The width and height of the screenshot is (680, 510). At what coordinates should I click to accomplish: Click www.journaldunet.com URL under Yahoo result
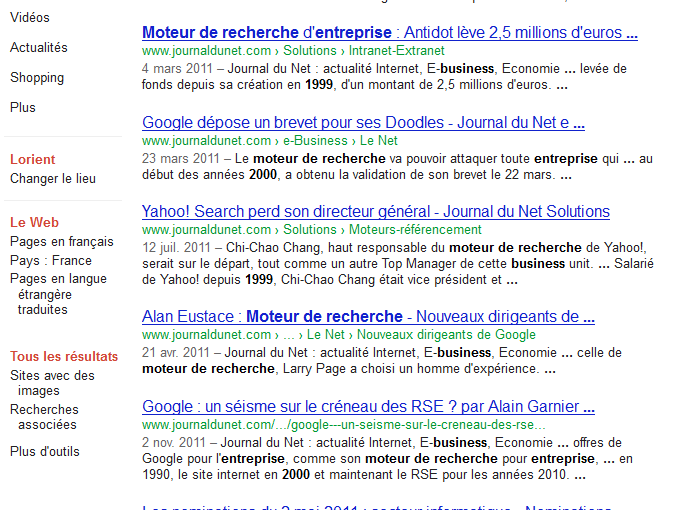click(x=206, y=229)
